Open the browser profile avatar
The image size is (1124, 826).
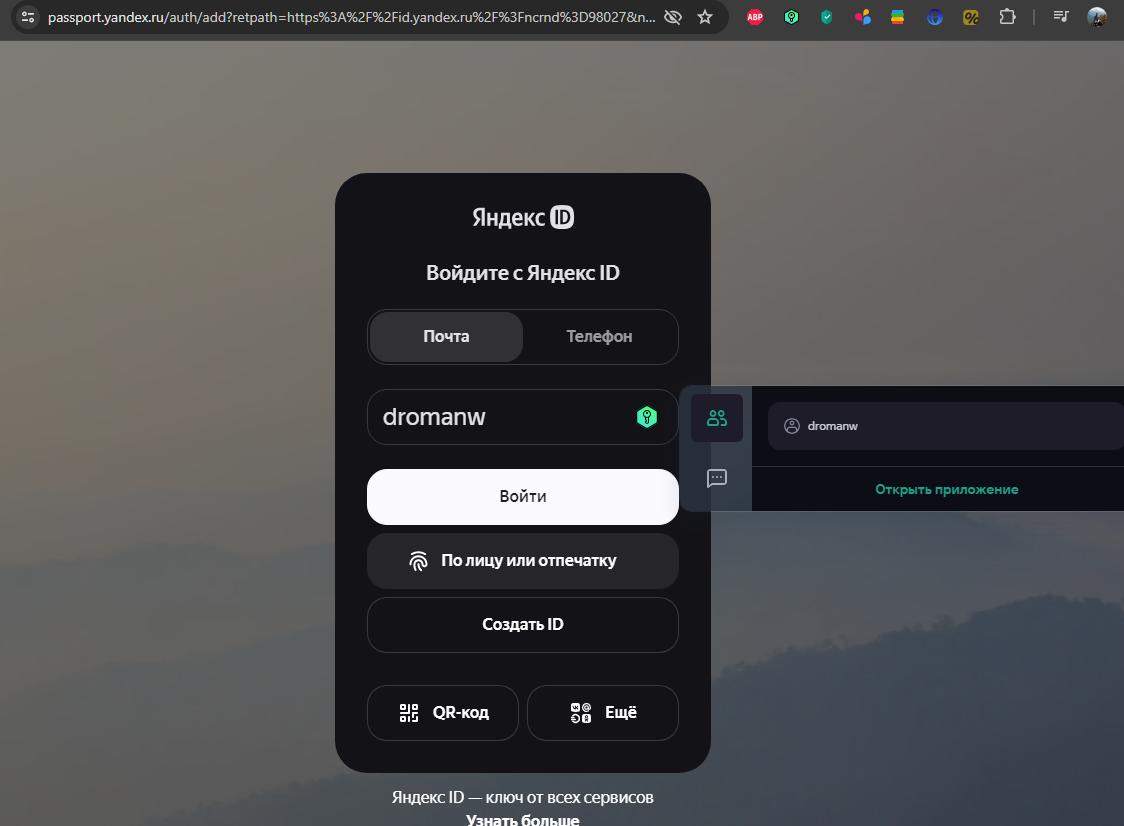click(x=1097, y=16)
